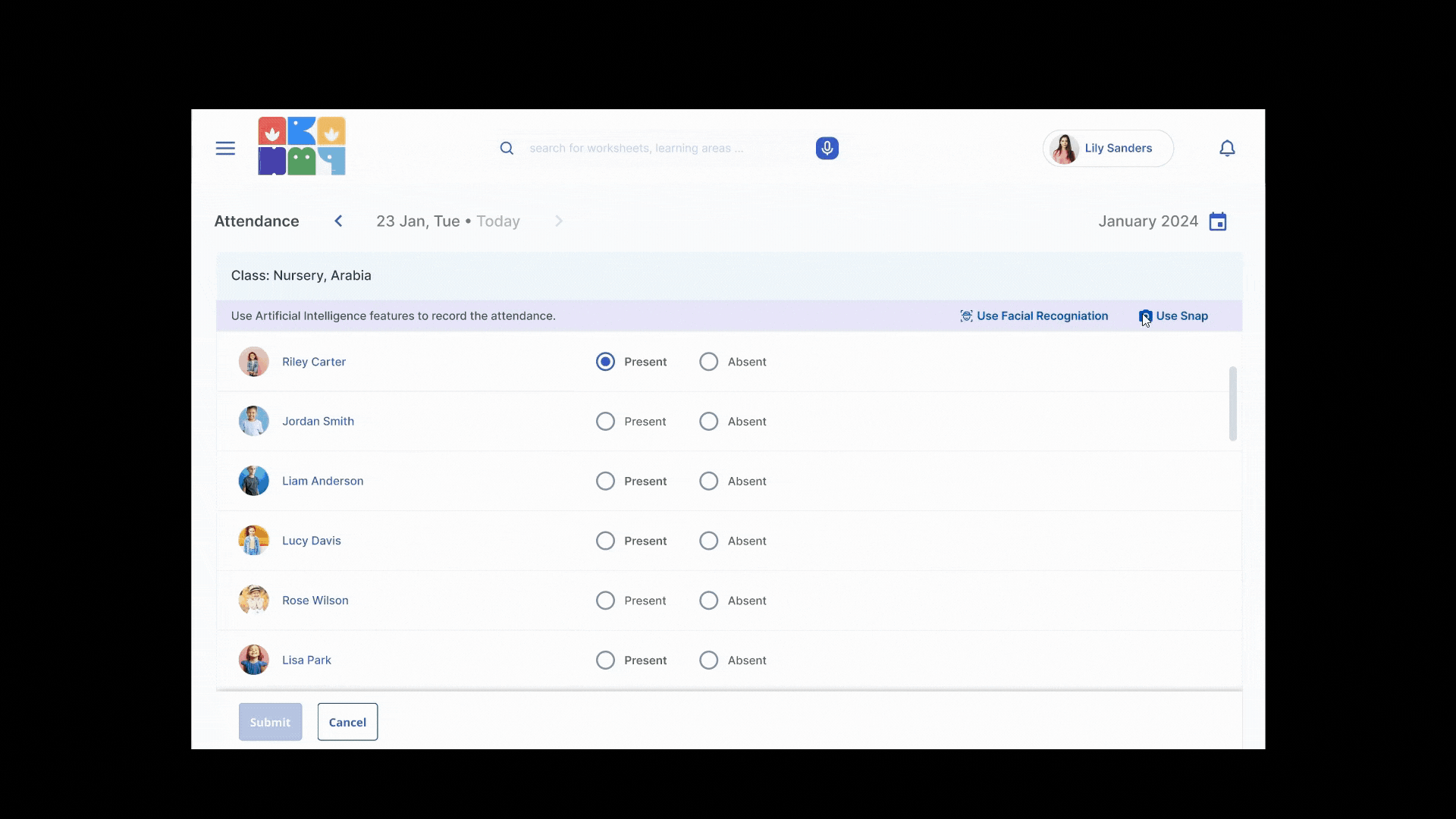Go to the next day arrow

pyautogui.click(x=559, y=221)
